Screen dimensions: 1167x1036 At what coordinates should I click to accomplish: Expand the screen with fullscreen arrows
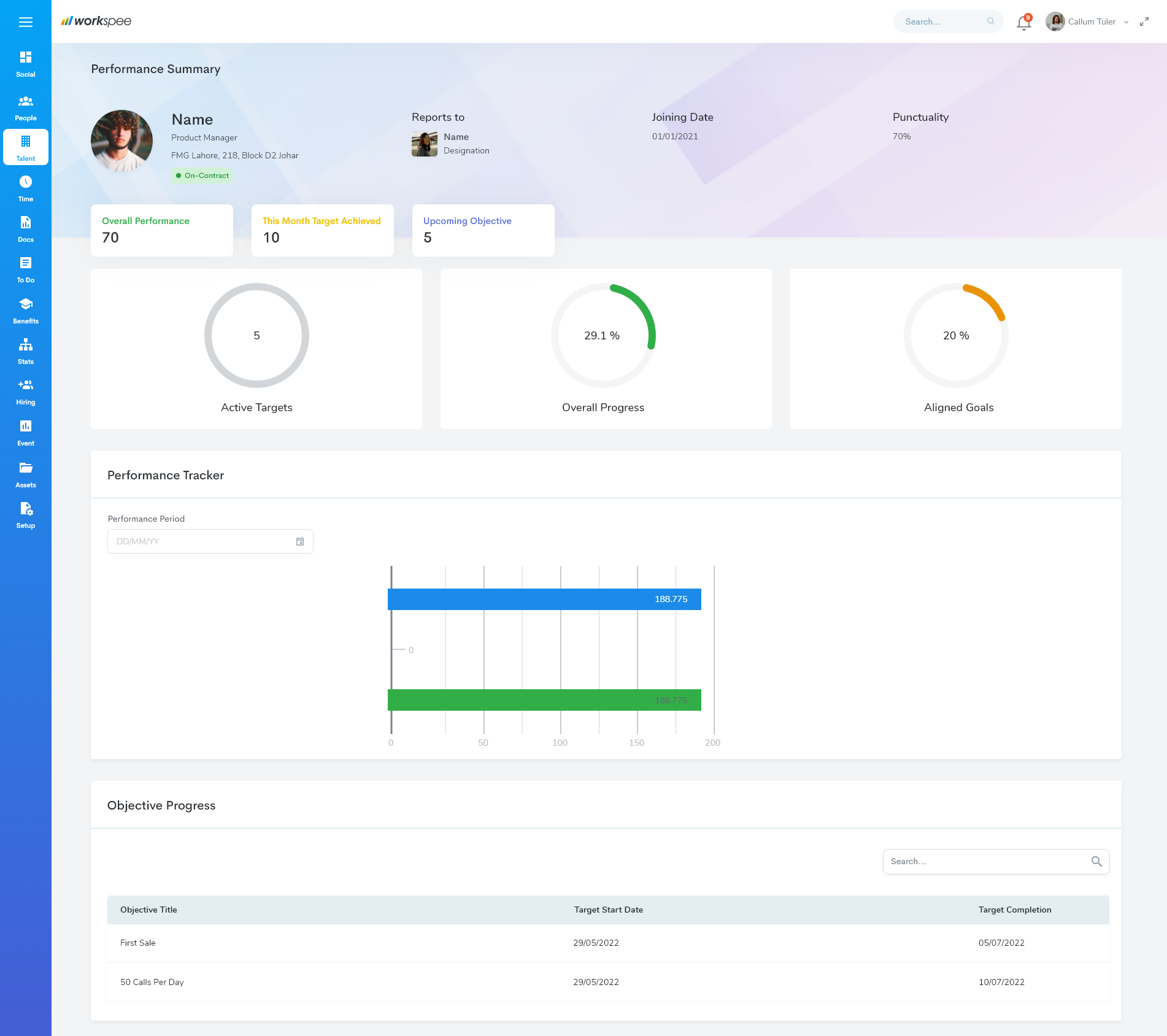point(1145,21)
